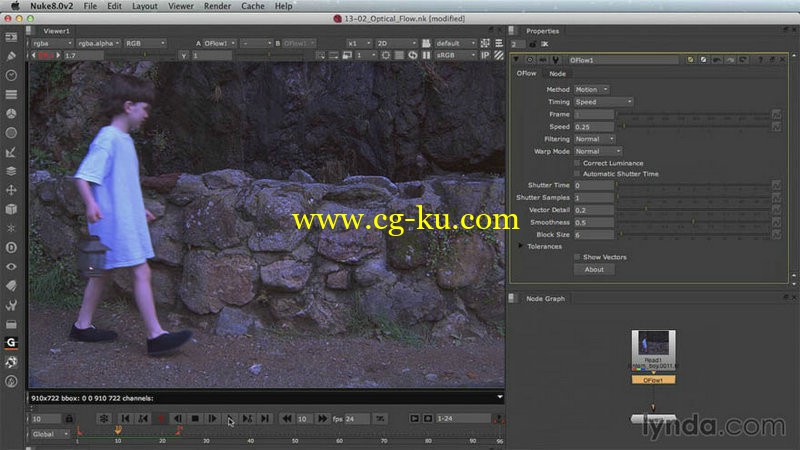The width and height of the screenshot is (800, 450).
Task: Jump to the last frame
Action: point(265,419)
